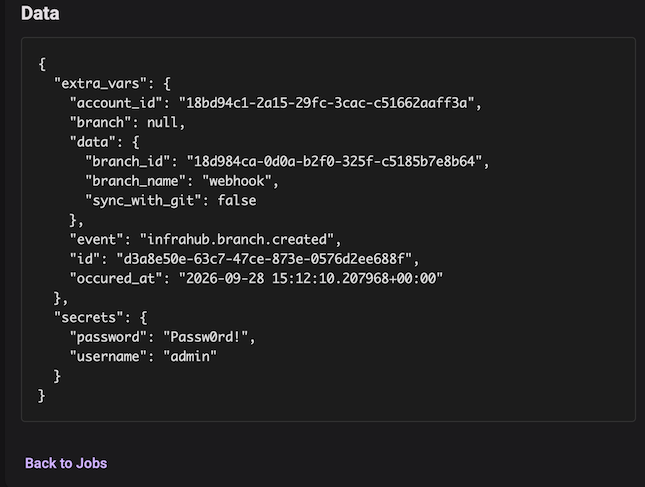This screenshot has height=487, width=645.
Task: Click the Data section heading
Action: click(x=40, y=13)
